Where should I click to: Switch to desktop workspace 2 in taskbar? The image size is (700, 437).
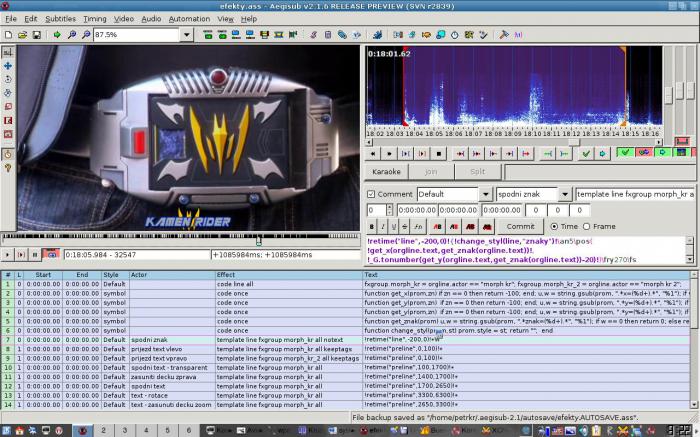coord(103,430)
